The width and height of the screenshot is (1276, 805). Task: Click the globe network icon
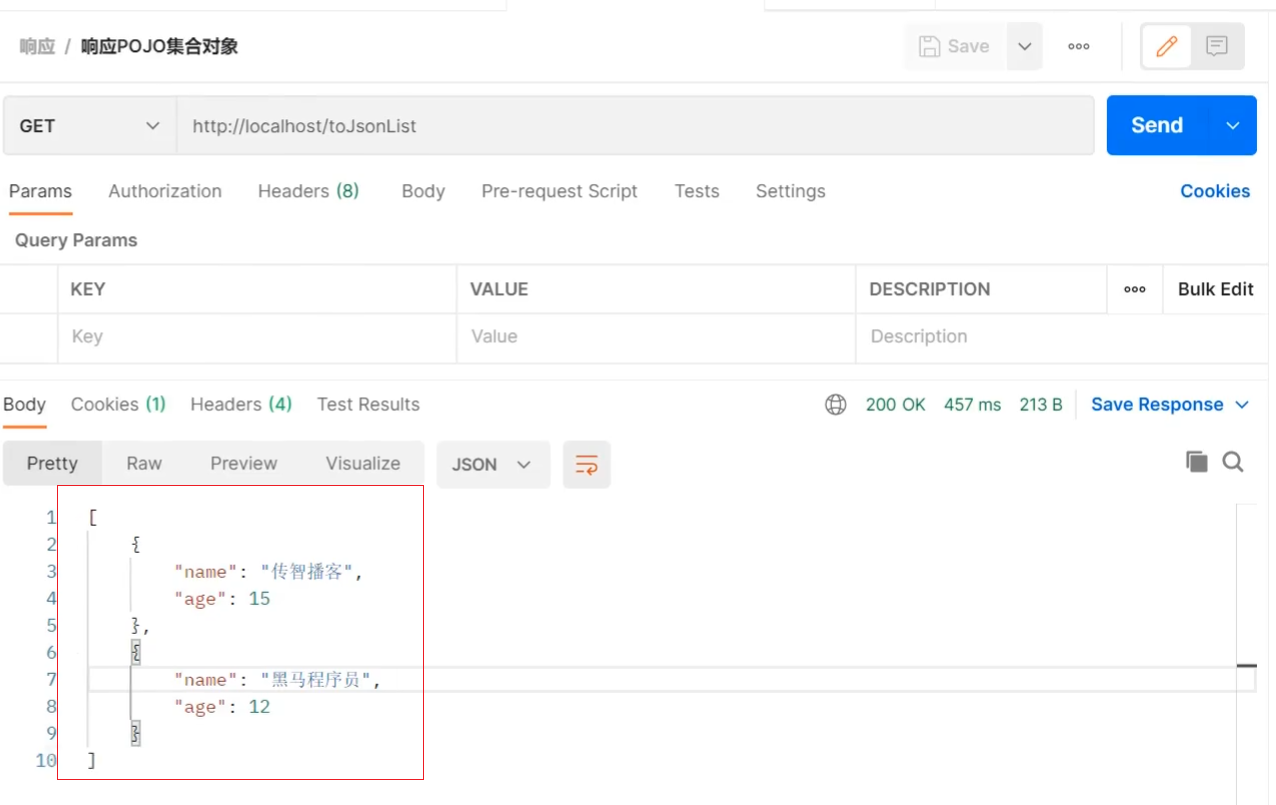click(x=836, y=404)
